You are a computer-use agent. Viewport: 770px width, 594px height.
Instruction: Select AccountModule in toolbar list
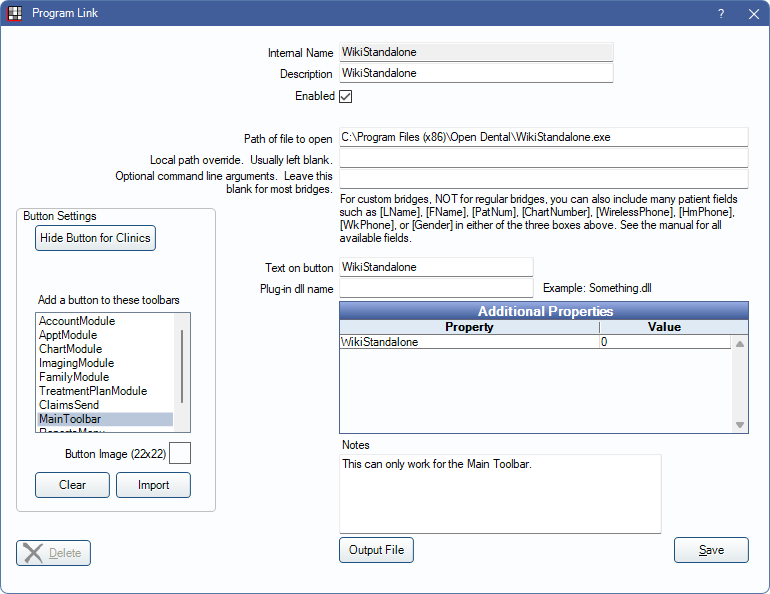tap(77, 321)
